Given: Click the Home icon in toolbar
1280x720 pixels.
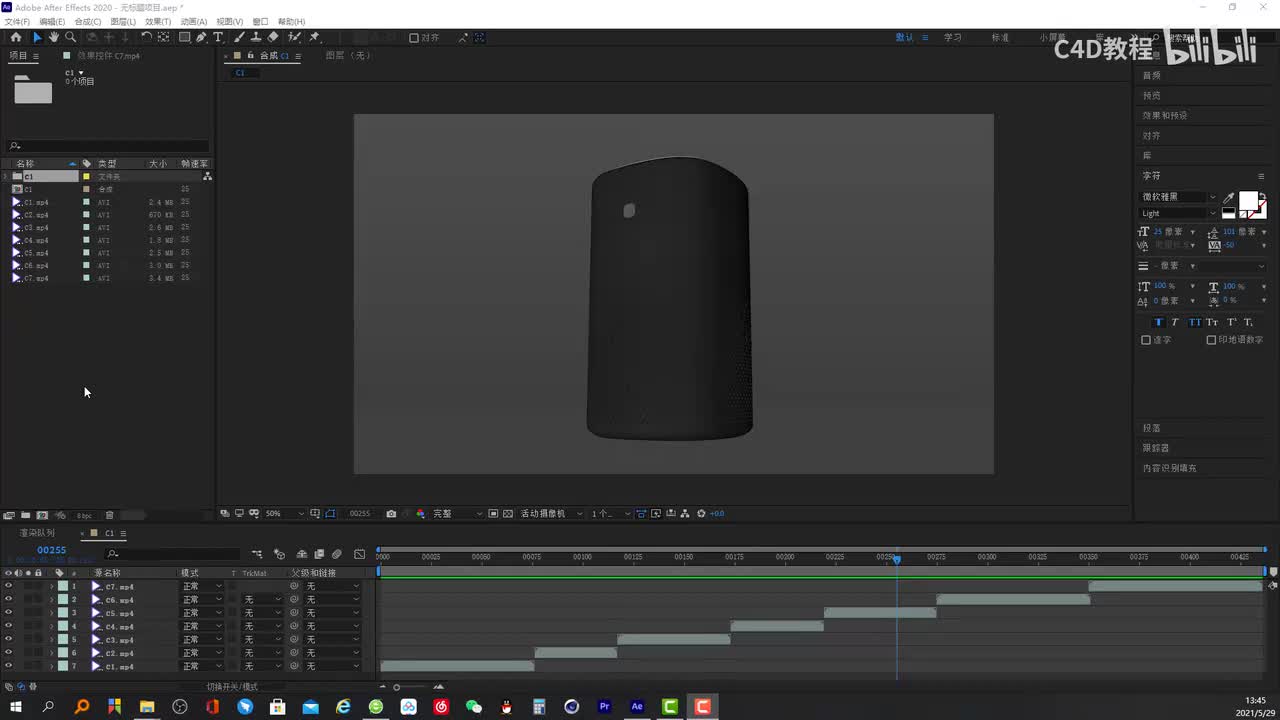Looking at the screenshot, I should 15,37.
